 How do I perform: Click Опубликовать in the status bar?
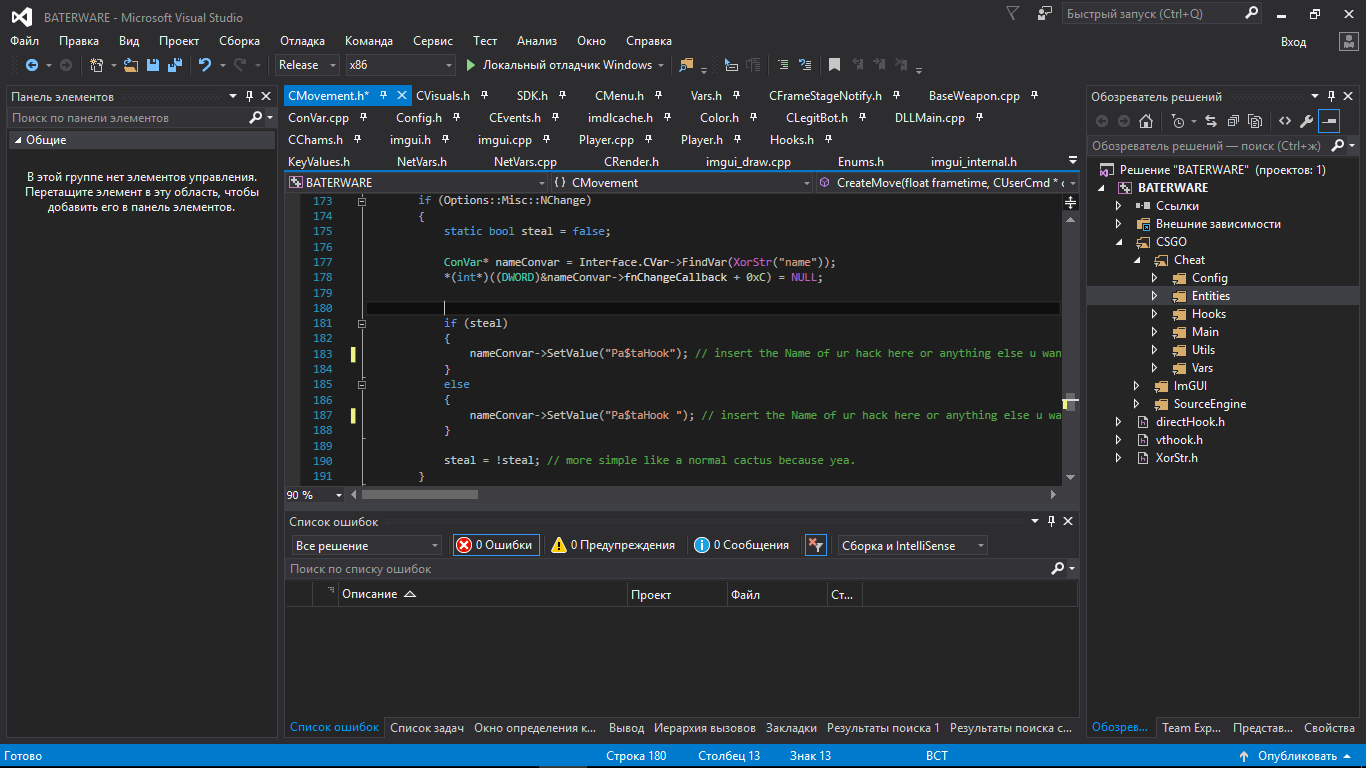(1297, 756)
